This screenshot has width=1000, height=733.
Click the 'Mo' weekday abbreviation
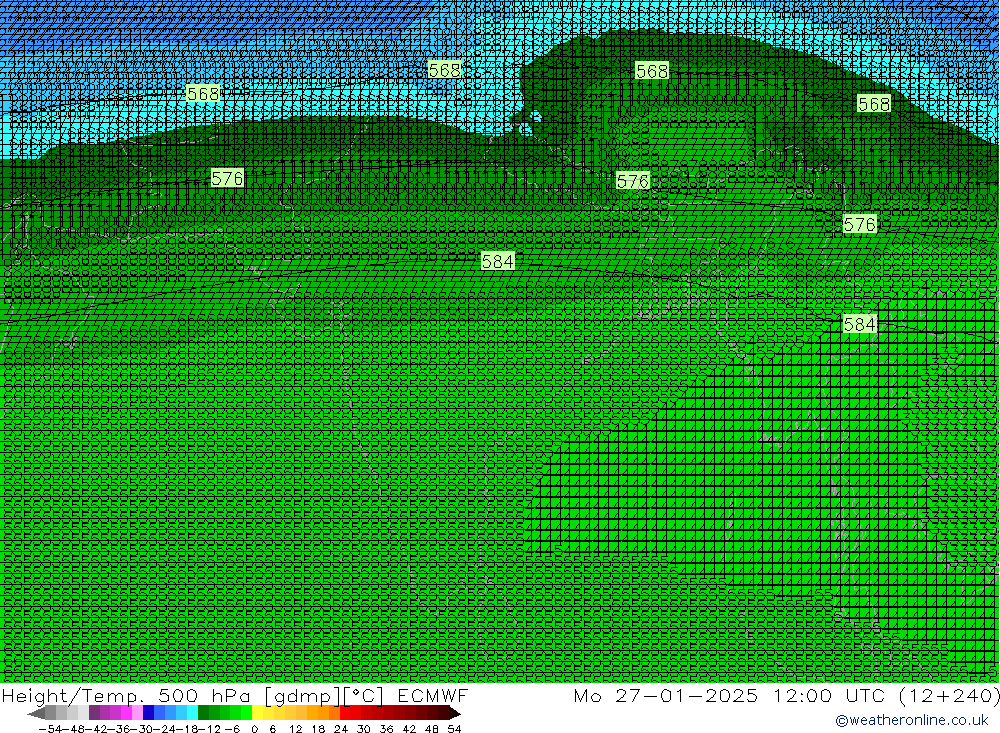(x=587, y=695)
